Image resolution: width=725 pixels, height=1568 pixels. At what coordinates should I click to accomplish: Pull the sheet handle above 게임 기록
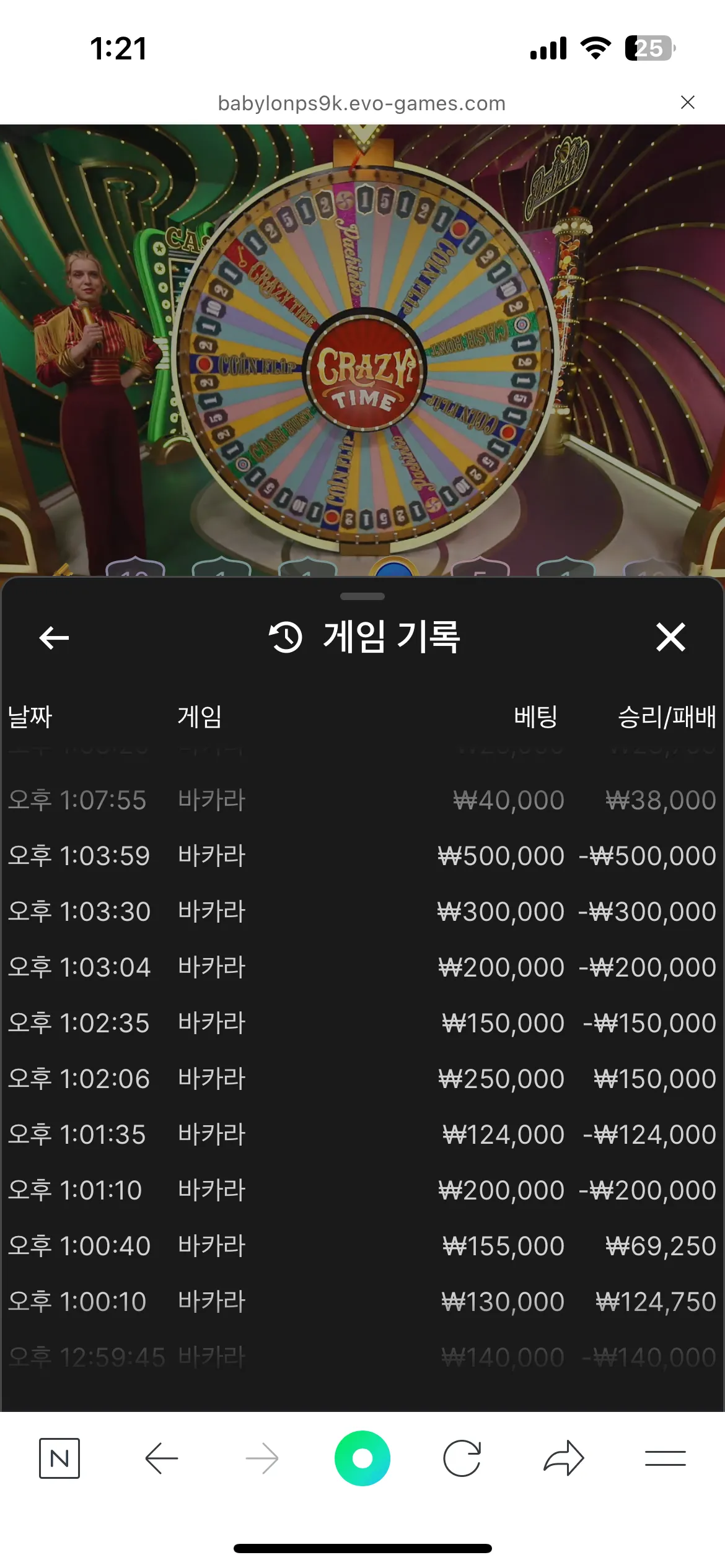tap(362, 596)
